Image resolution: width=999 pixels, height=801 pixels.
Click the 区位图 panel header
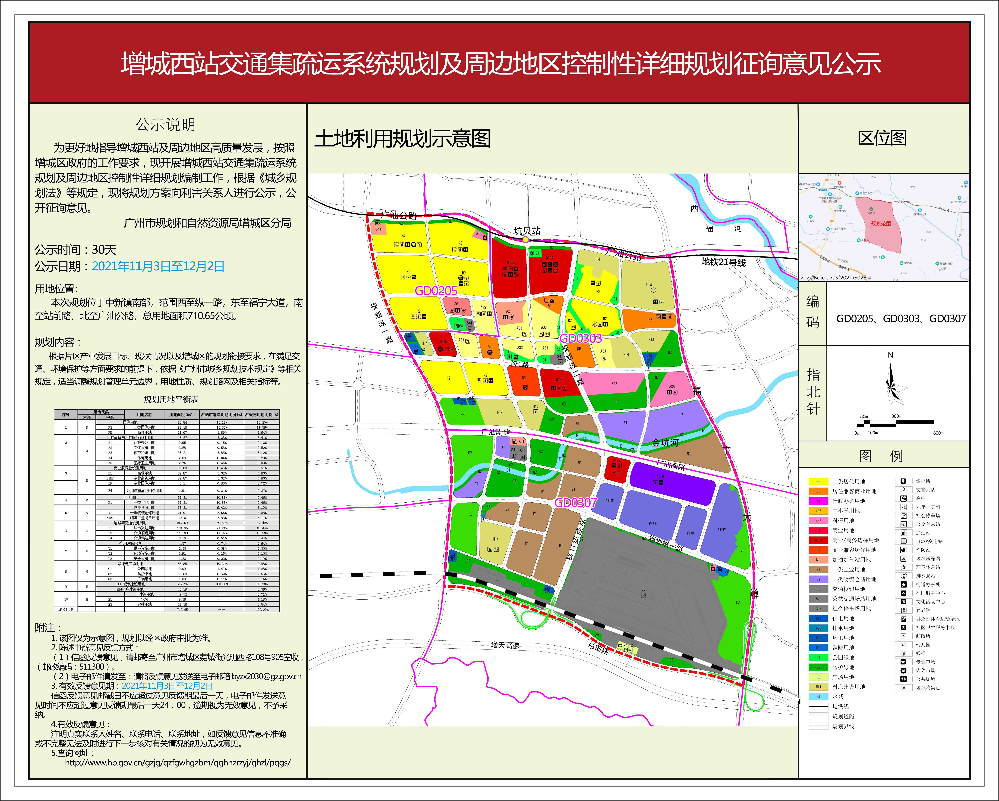(883, 137)
